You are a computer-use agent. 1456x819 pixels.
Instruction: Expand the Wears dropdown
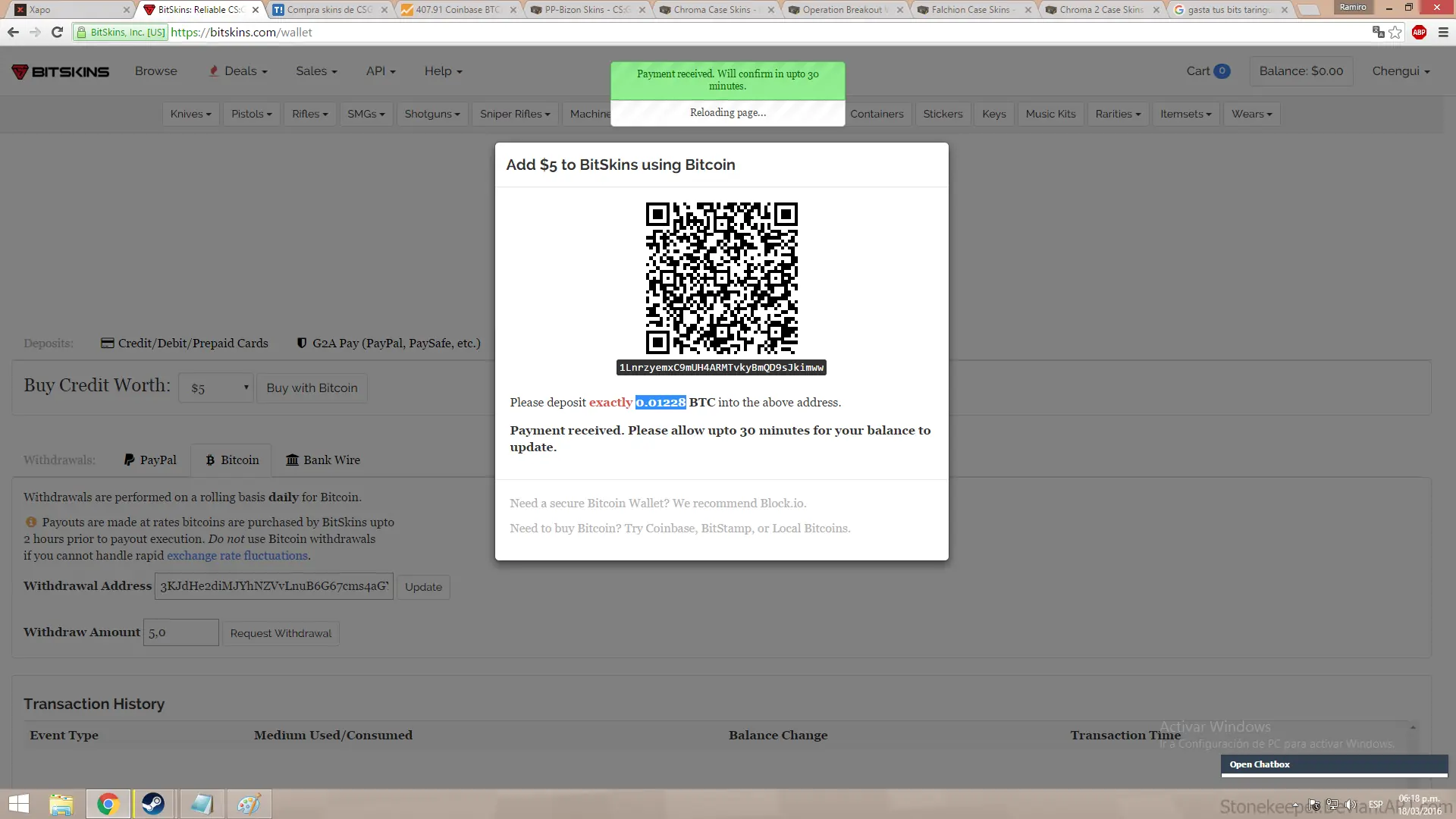[x=1252, y=114]
